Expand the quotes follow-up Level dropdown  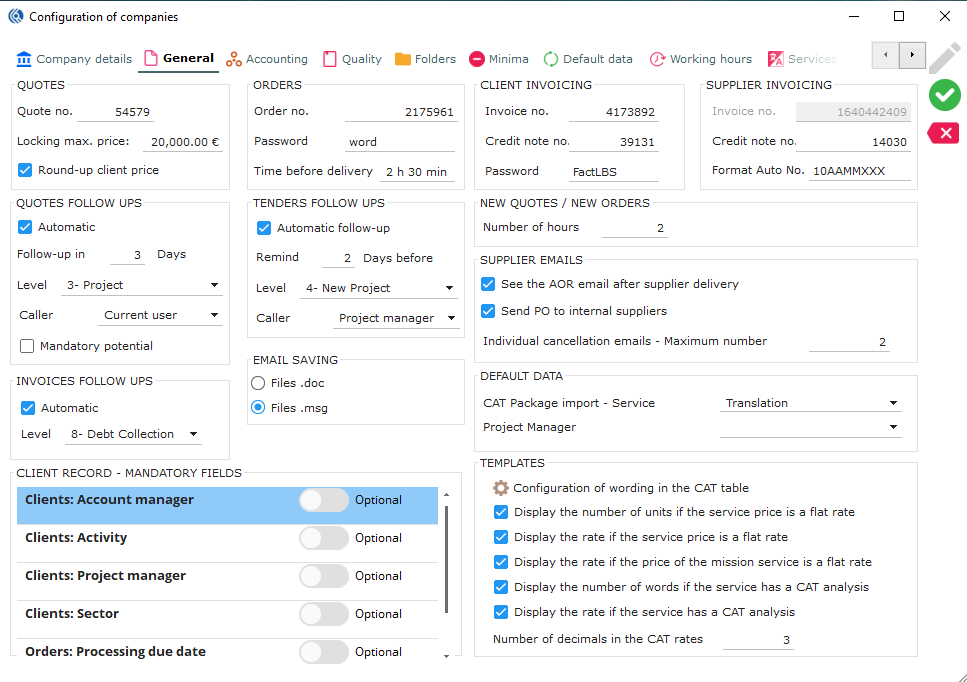pyautogui.click(x=140, y=285)
